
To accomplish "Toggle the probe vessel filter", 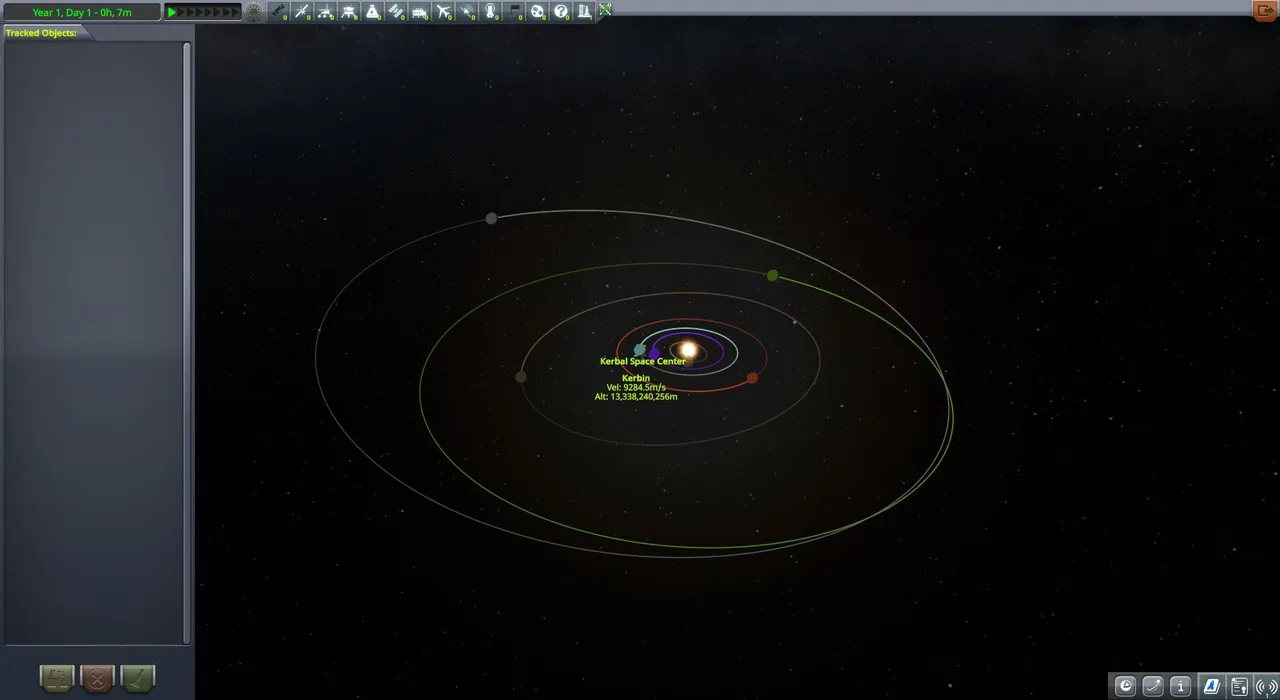I will [302, 12].
